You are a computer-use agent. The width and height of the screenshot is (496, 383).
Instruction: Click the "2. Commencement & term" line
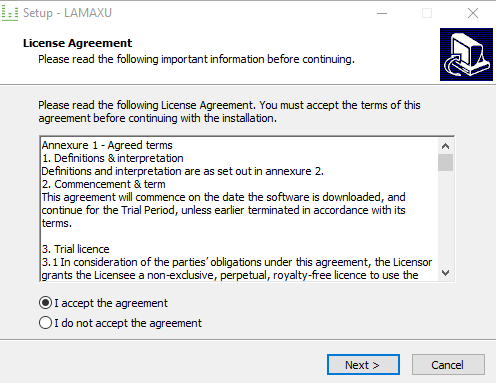103,184
